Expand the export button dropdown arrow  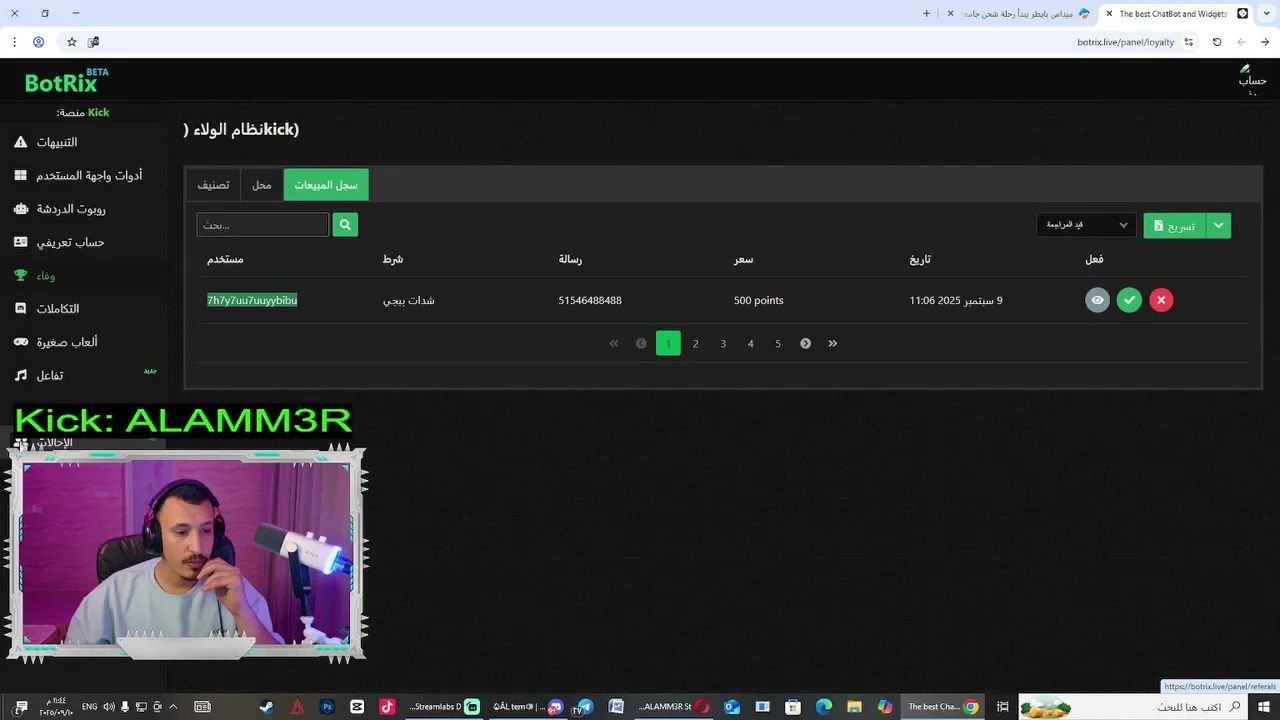pyautogui.click(x=1218, y=226)
